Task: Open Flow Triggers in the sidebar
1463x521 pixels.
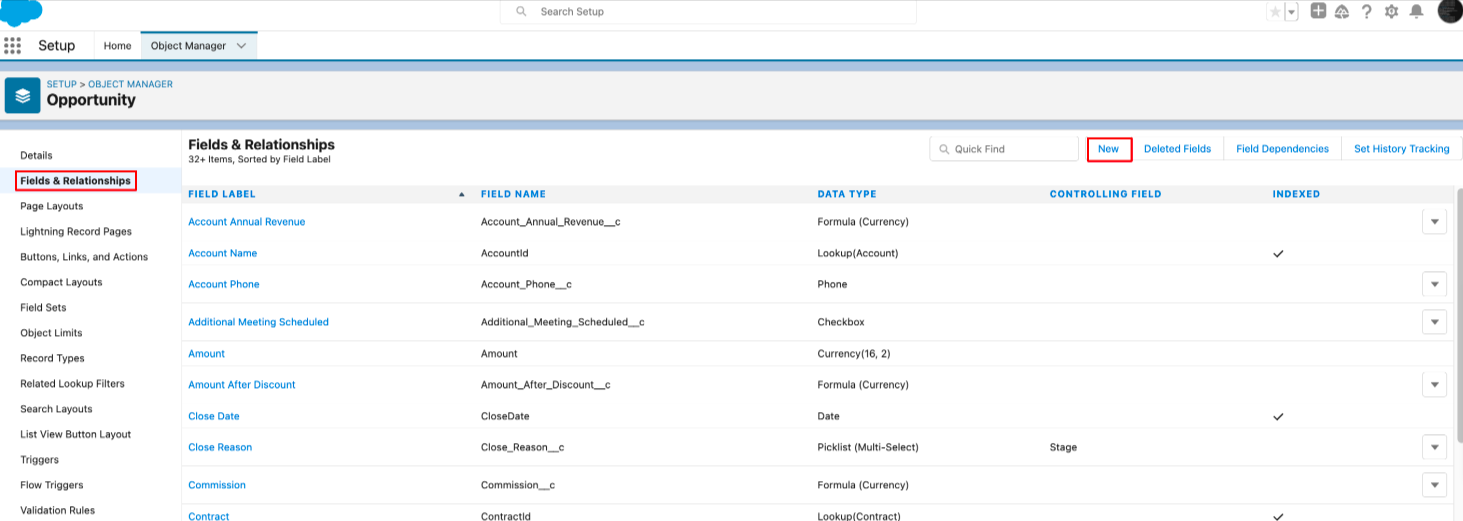Action: (x=51, y=485)
